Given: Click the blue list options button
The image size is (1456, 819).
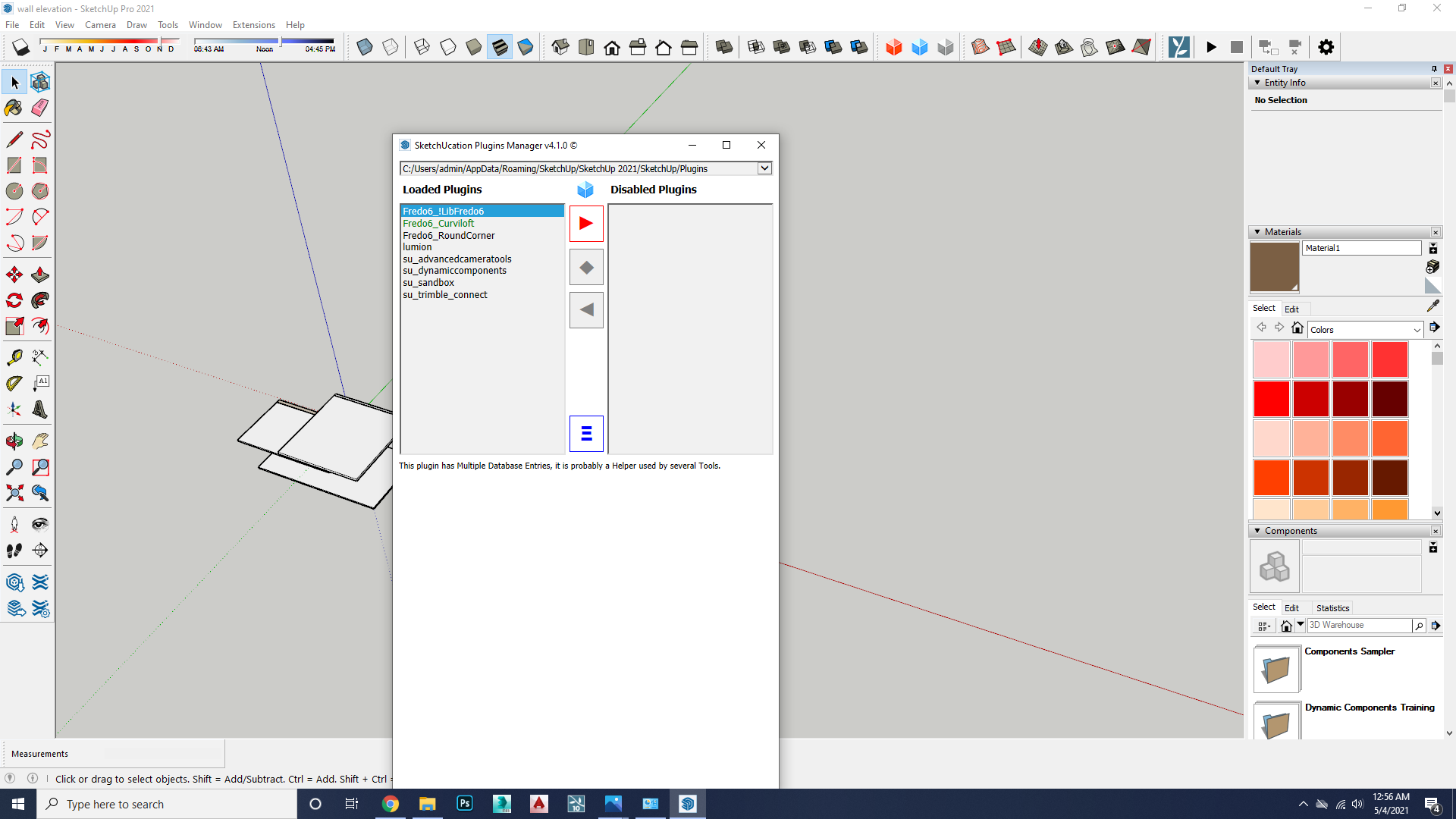Looking at the screenshot, I should tap(586, 434).
